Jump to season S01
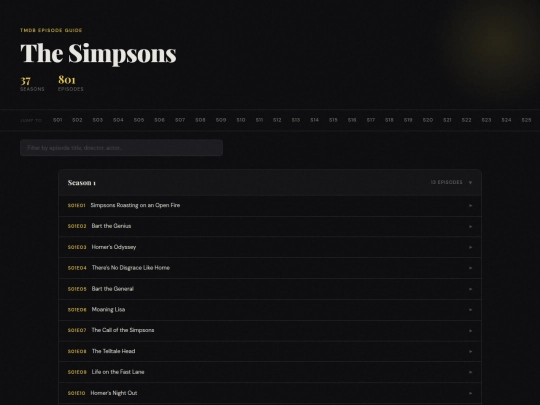Viewport: 540px width, 405px height. click(x=58, y=120)
